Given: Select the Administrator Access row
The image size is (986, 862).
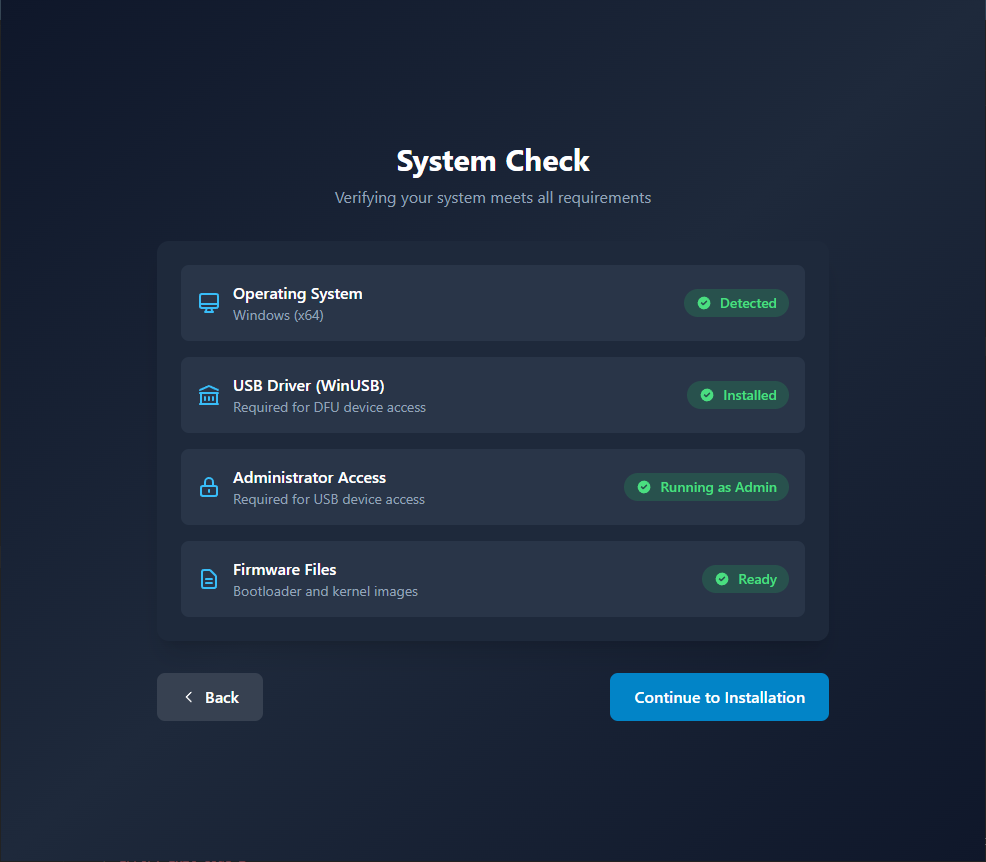Looking at the screenshot, I should click(x=492, y=487).
